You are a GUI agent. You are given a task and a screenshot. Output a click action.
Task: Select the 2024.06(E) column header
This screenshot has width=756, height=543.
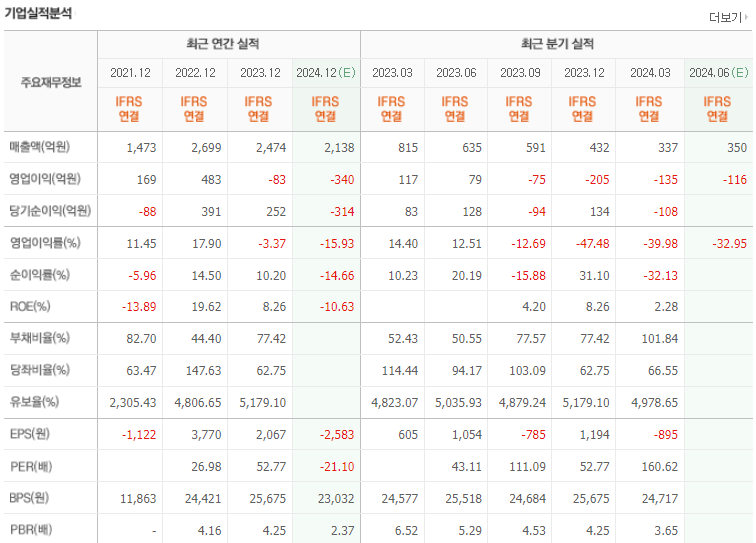point(718,73)
